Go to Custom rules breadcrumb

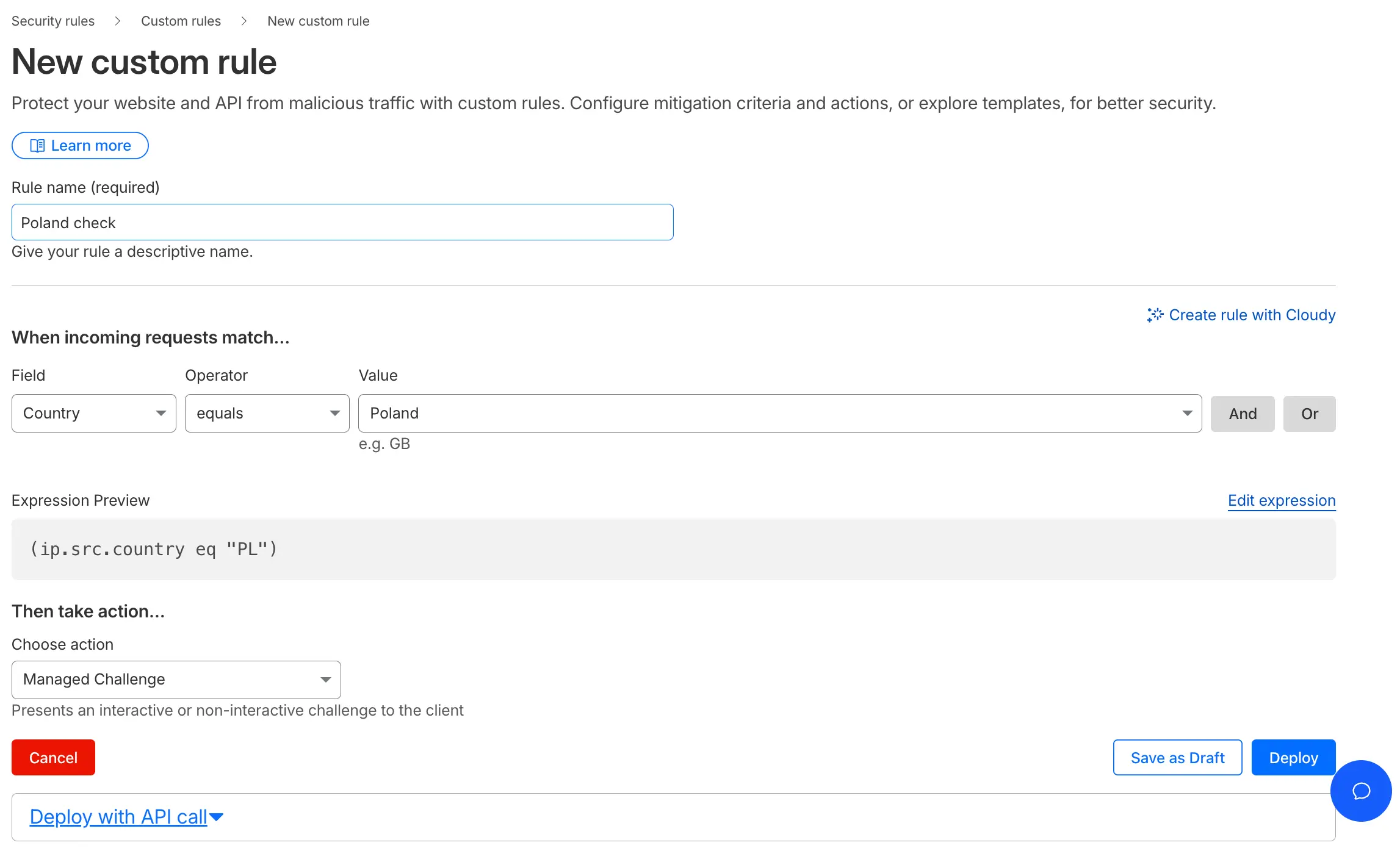point(181,21)
